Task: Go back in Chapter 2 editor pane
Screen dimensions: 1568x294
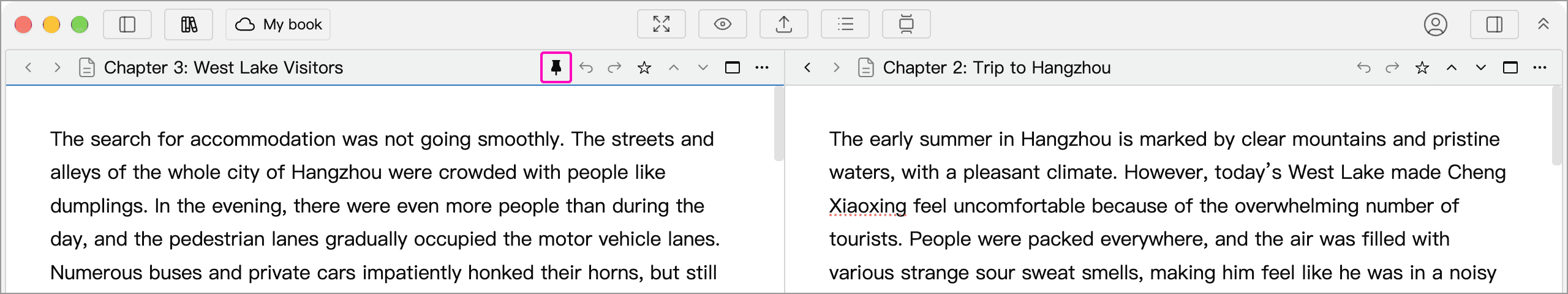Action: click(x=807, y=67)
